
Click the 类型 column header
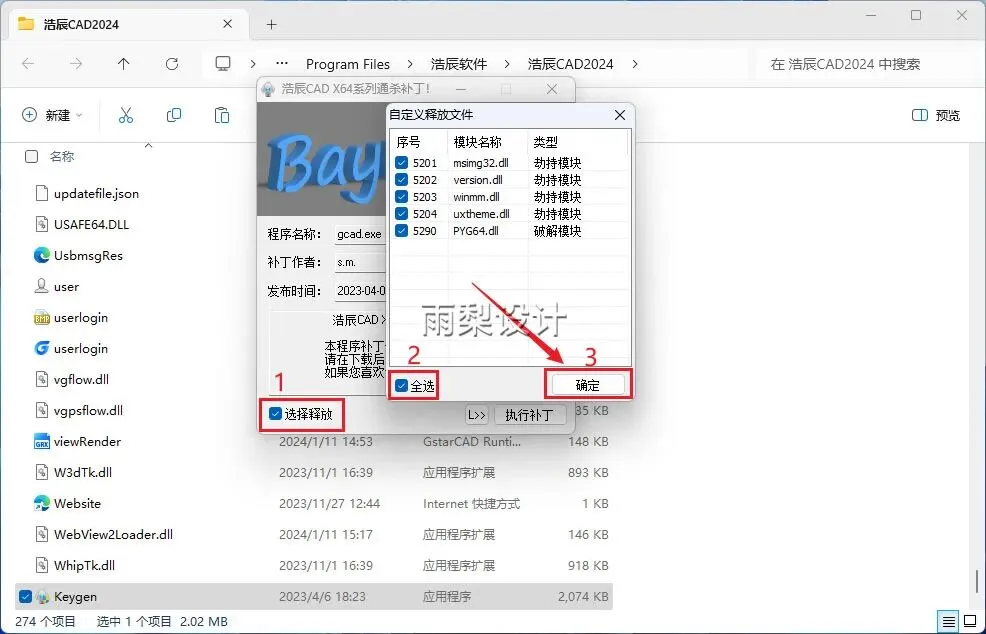[577, 142]
